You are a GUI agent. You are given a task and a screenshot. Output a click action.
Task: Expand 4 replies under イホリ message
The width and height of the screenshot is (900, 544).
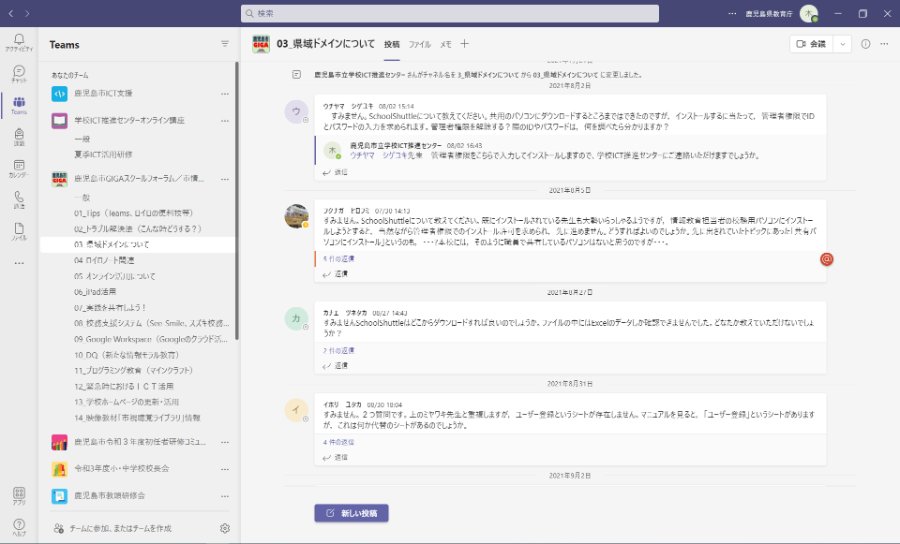tap(339, 442)
